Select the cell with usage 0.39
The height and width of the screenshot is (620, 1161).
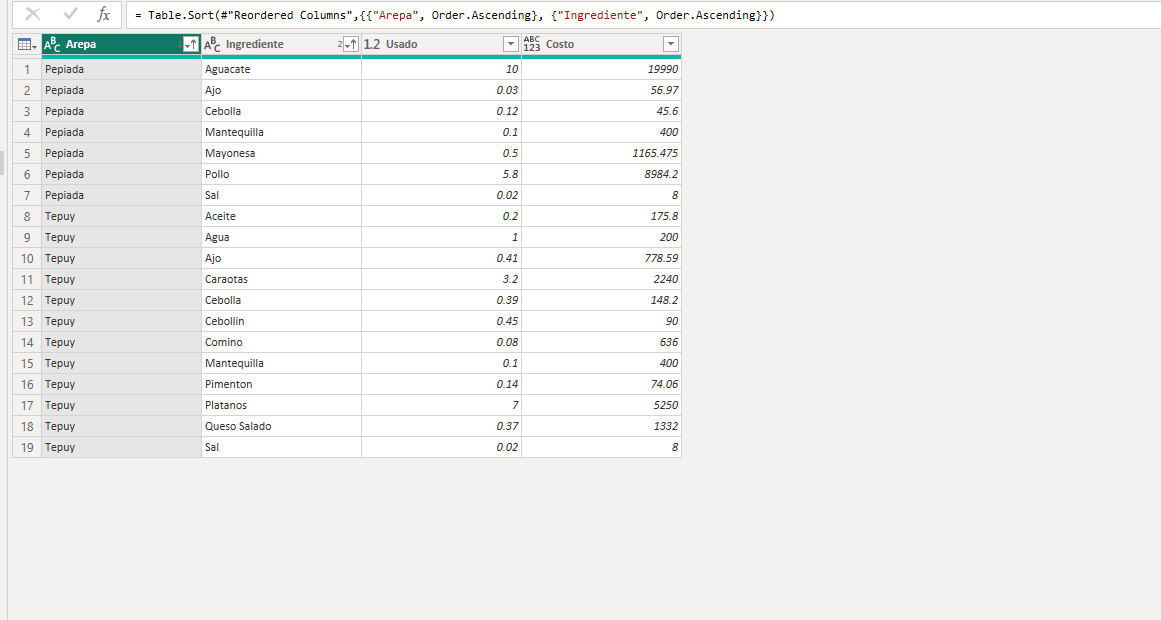point(441,300)
